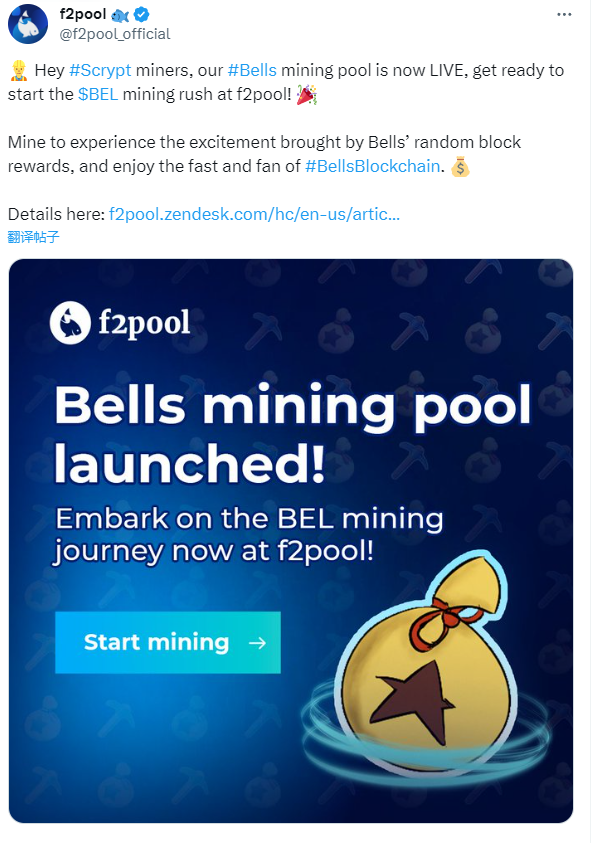Click the f2pool profile avatar
Screen dimensions: 601x843
coord(28,24)
